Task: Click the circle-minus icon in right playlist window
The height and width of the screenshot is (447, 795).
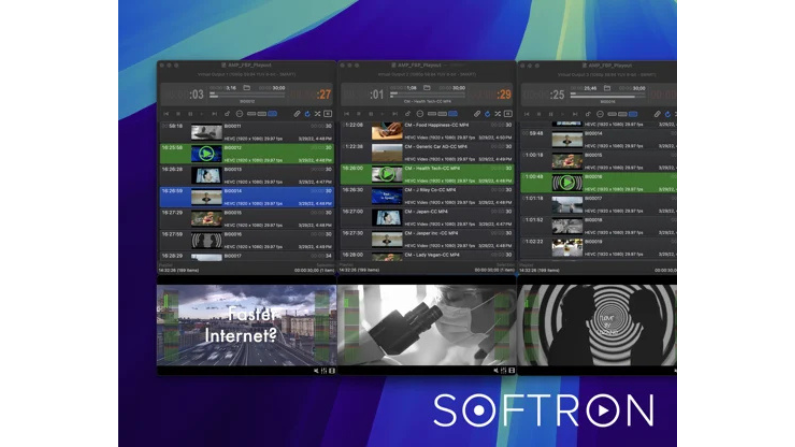Action: [x=600, y=114]
